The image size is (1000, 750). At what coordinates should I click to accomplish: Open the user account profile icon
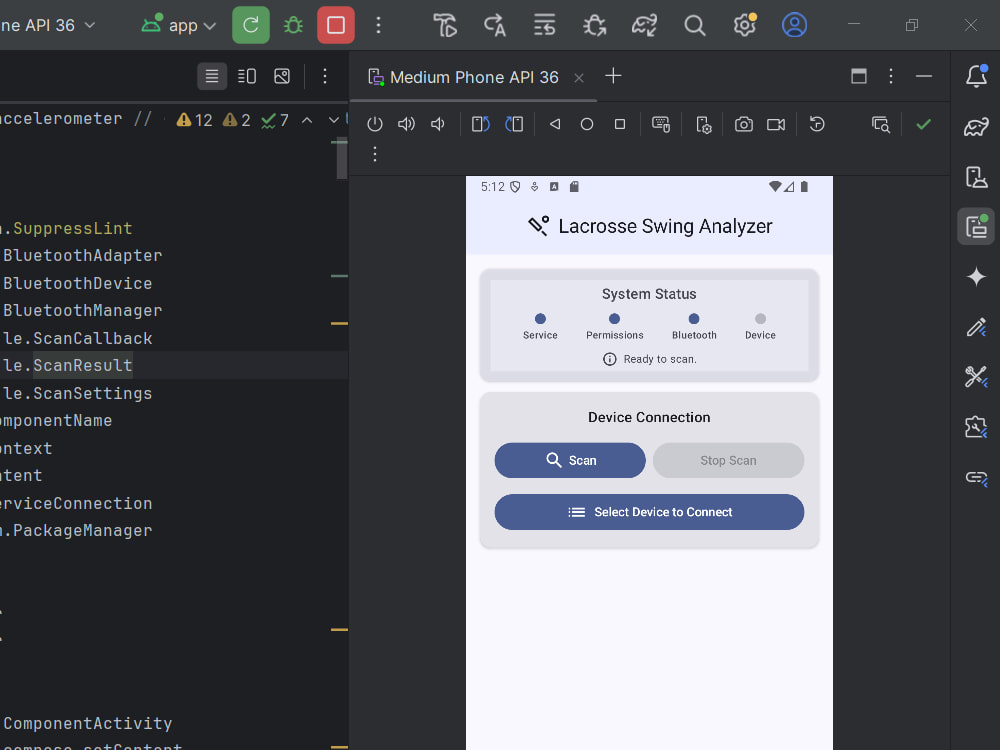click(x=794, y=26)
